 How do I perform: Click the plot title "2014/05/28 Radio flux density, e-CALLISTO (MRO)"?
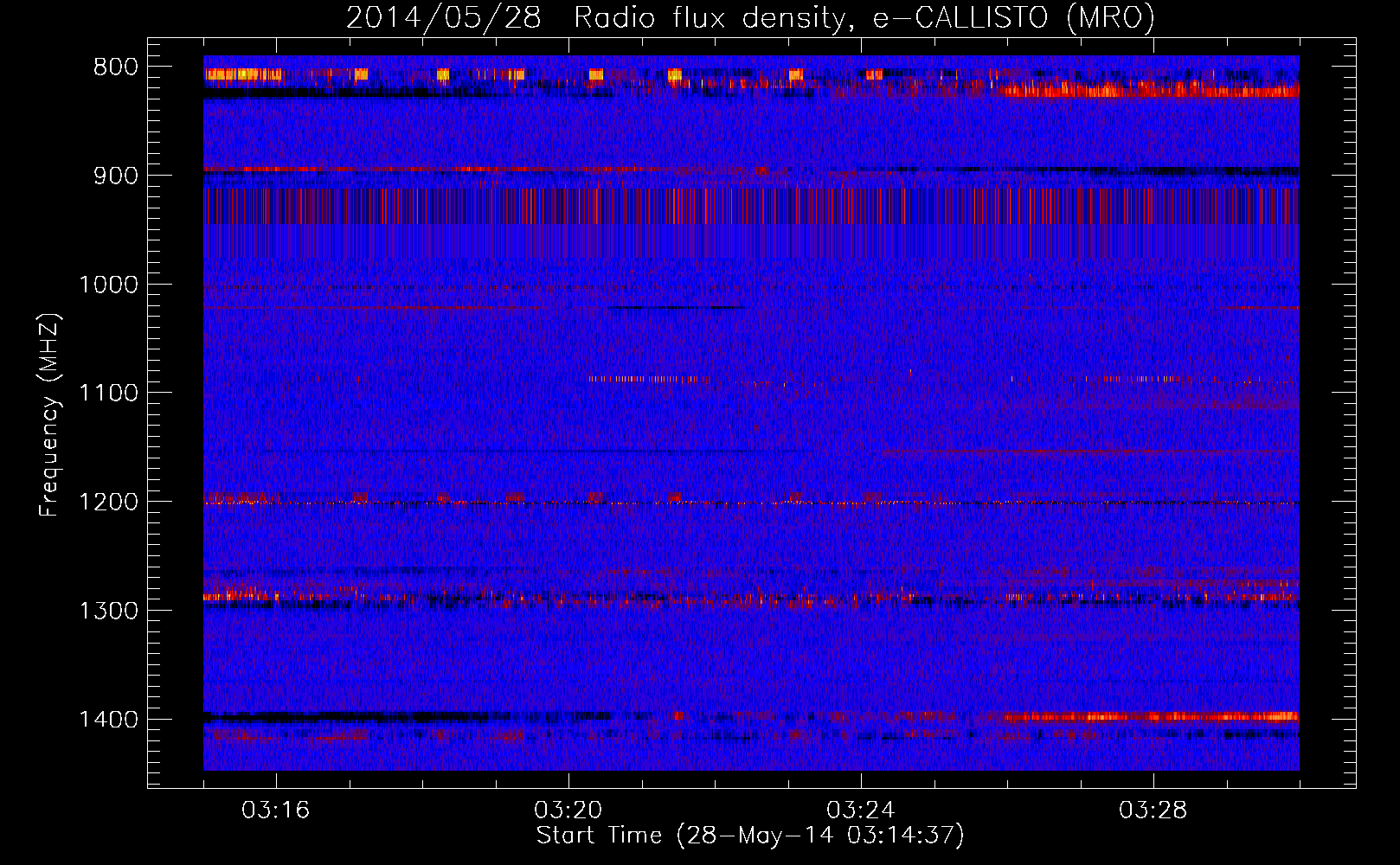pyautogui.click(x=750, y=17)
